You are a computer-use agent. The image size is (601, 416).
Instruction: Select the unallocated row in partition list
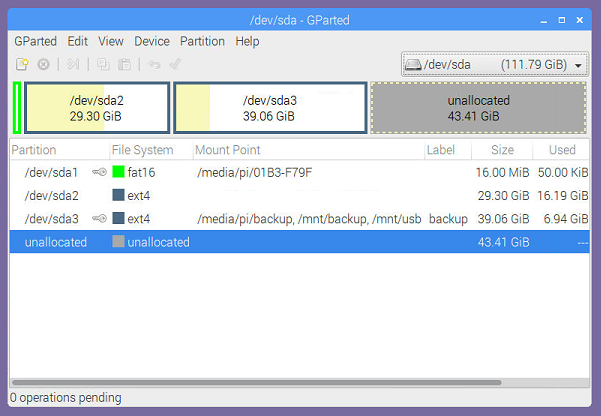(299, 242)
